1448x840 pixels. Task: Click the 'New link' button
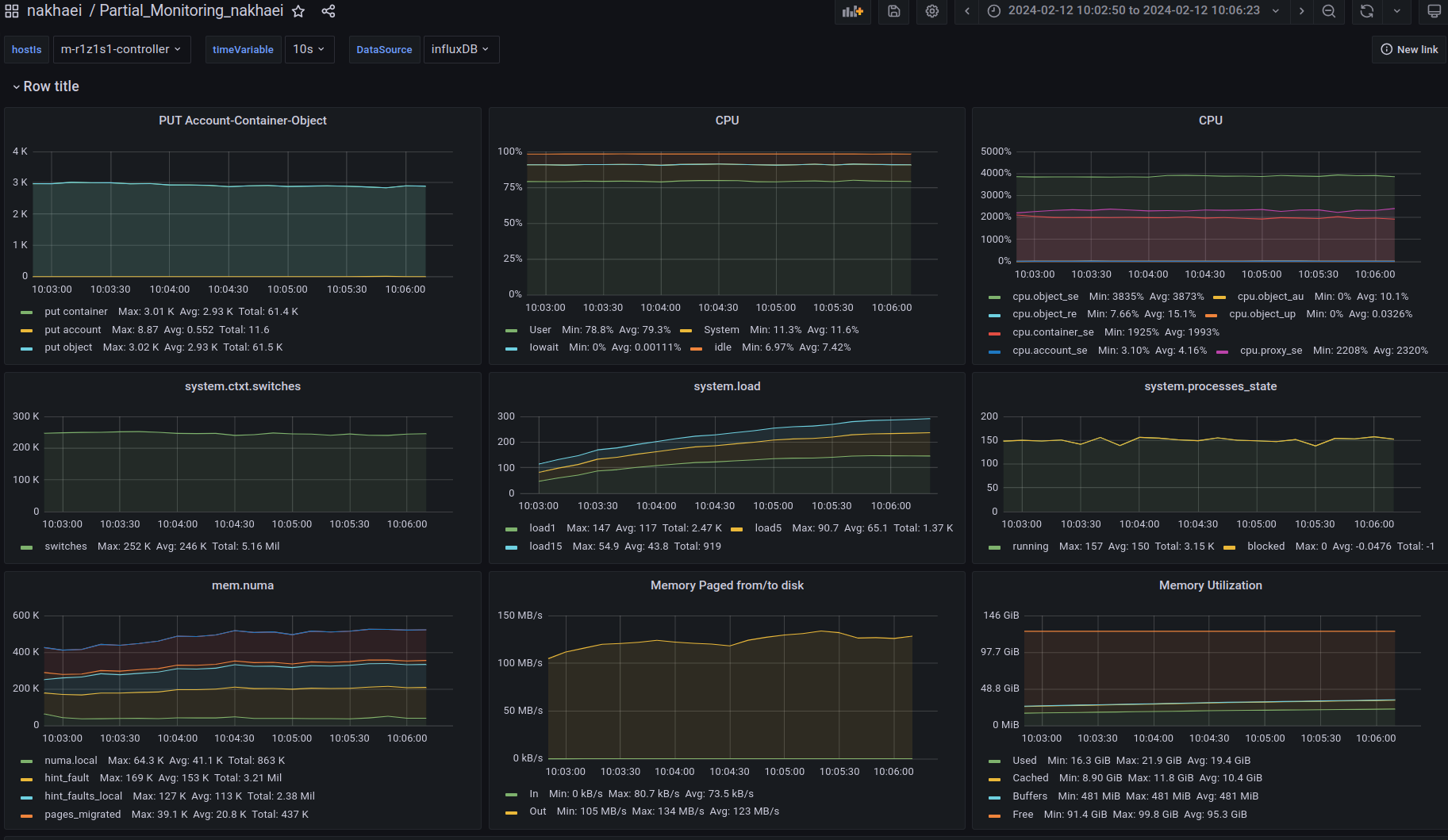coord(1409,49)
